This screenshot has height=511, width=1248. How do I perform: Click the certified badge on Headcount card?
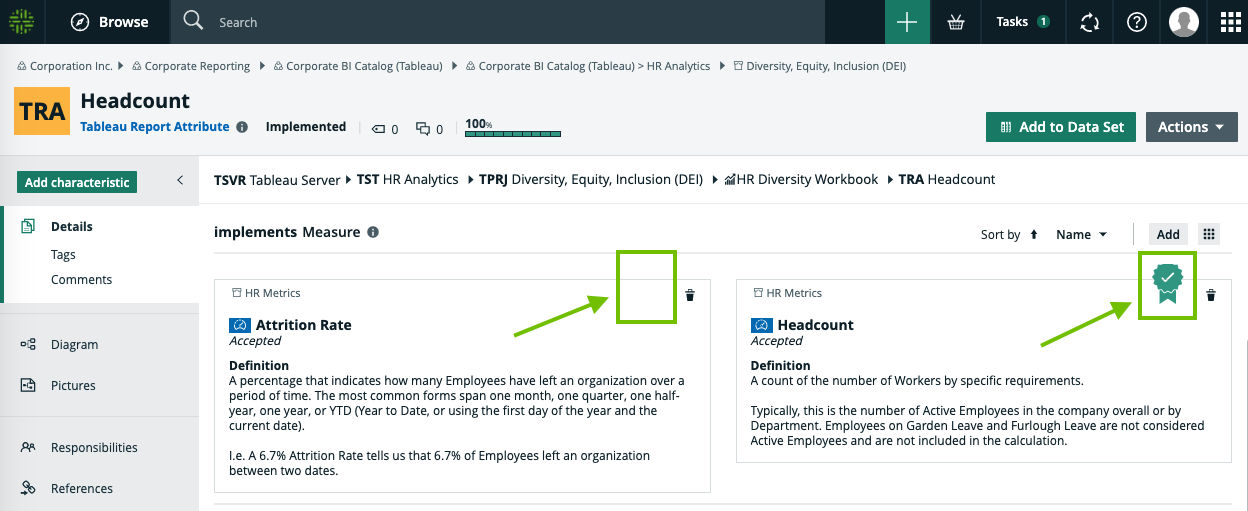tap(1167, 284)
